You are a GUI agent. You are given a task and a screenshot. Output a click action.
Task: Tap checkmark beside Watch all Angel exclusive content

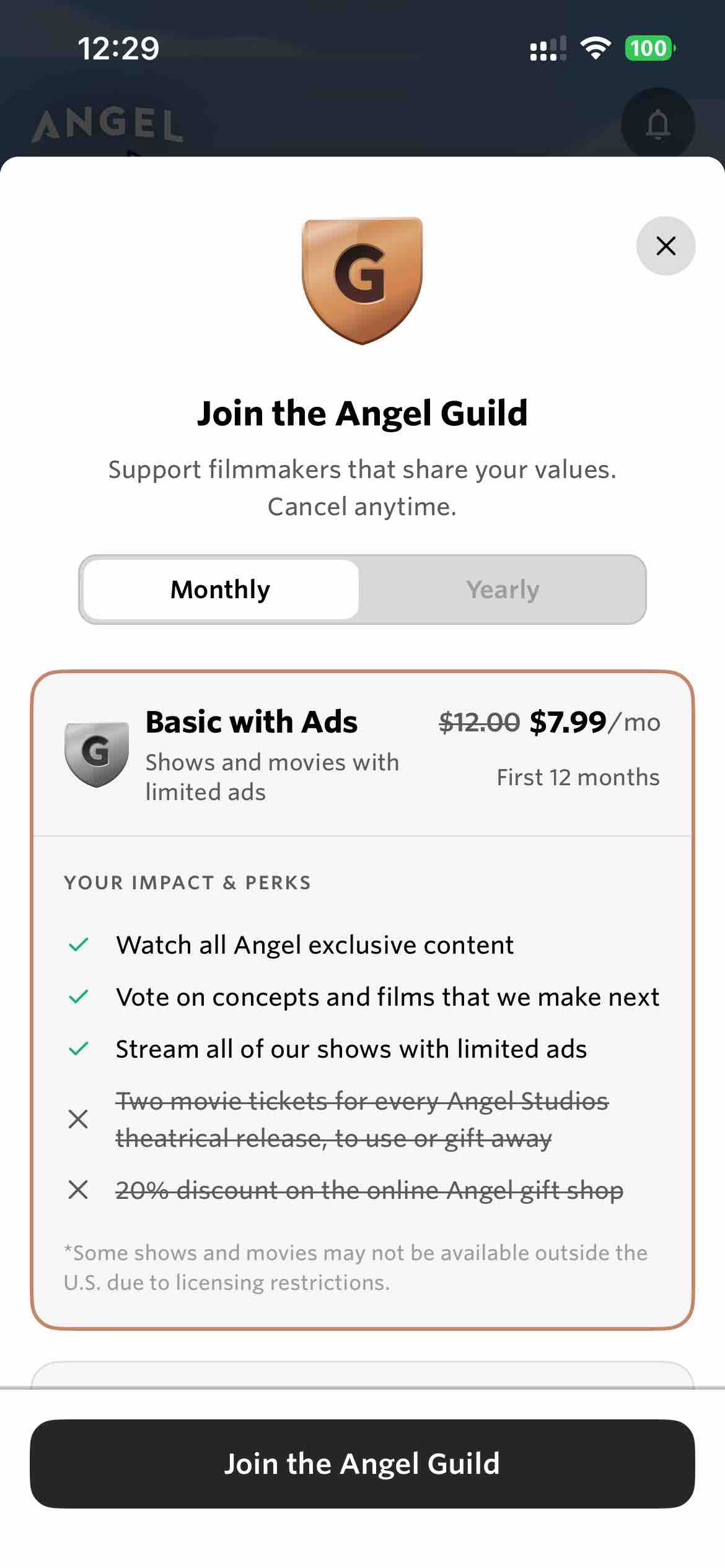point(79,945)
